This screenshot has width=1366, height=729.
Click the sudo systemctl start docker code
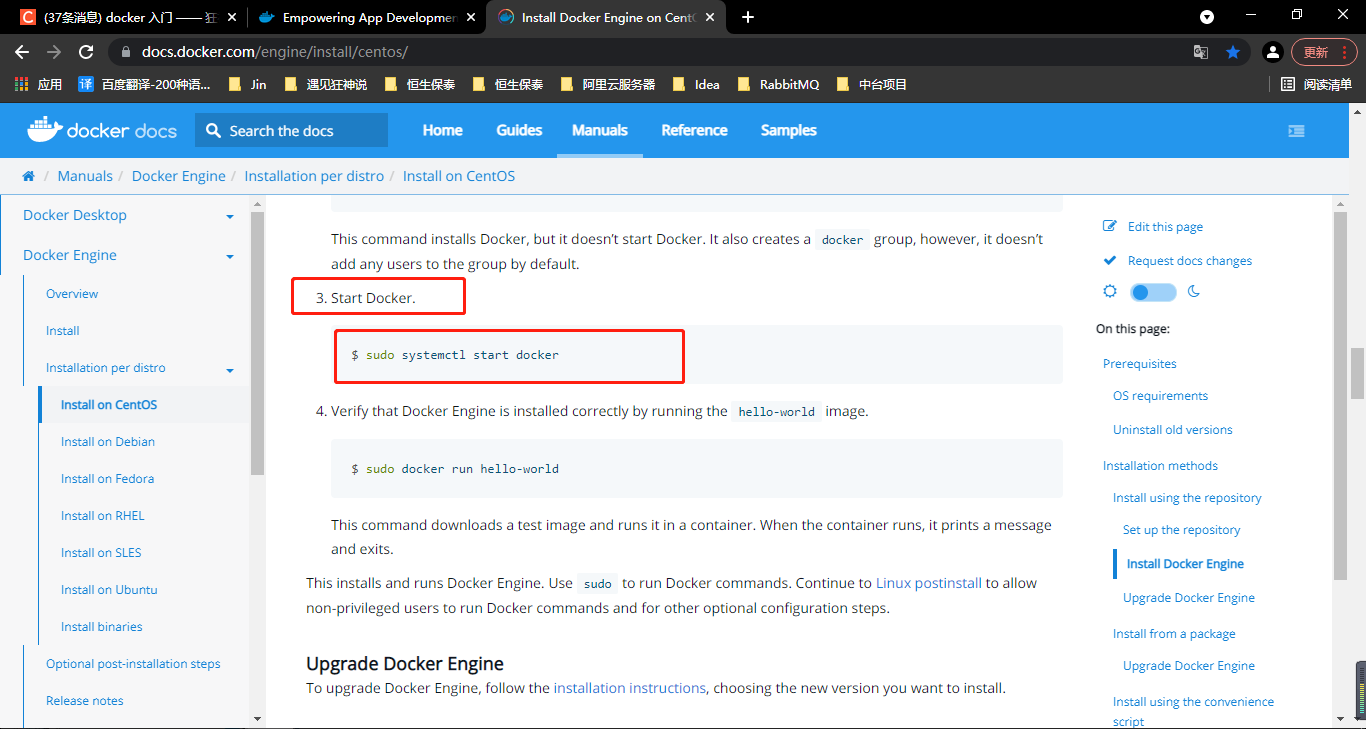pyautogui.click(x=455, y=355)
